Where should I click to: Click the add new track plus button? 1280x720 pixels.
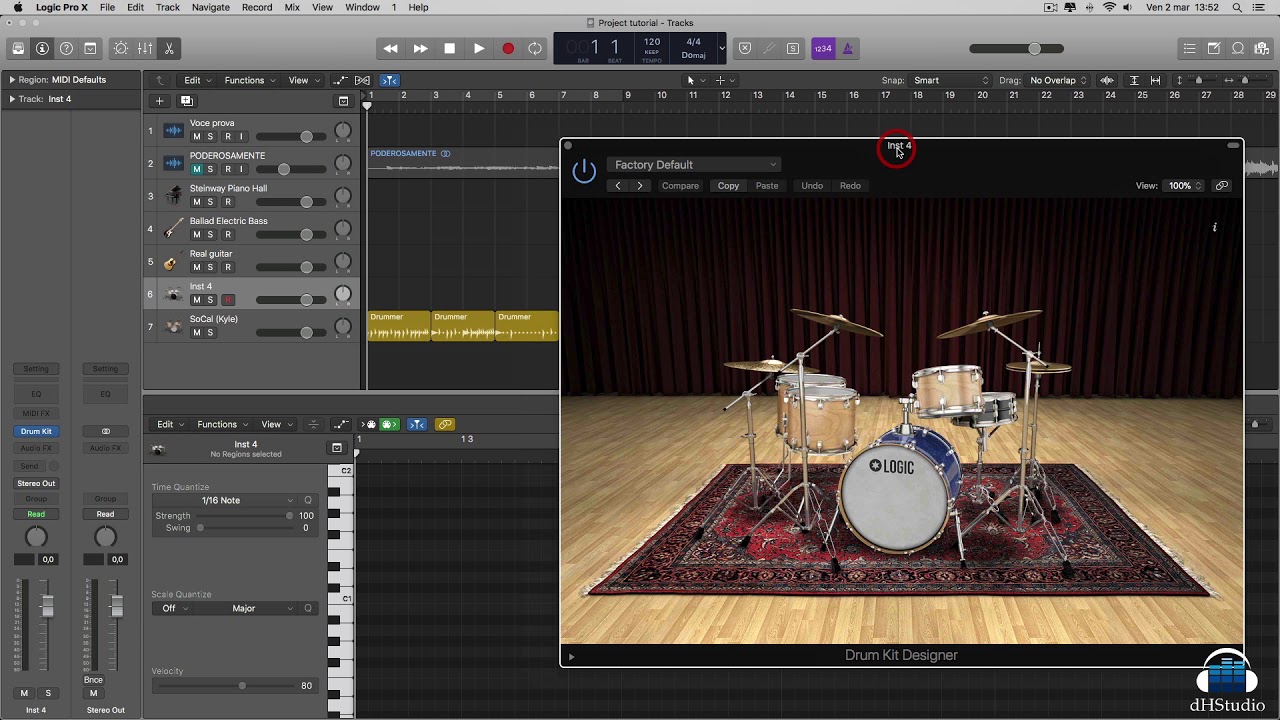(159, 100)
